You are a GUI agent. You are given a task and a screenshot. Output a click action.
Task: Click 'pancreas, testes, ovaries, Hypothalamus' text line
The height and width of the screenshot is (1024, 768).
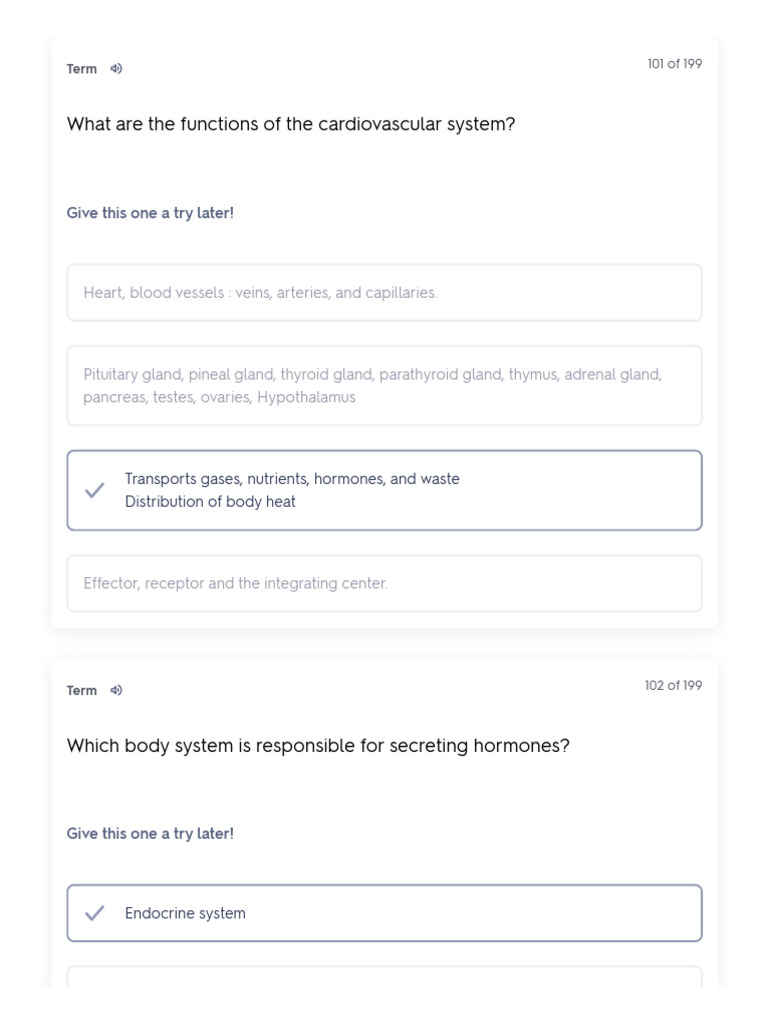coord(219,397)
